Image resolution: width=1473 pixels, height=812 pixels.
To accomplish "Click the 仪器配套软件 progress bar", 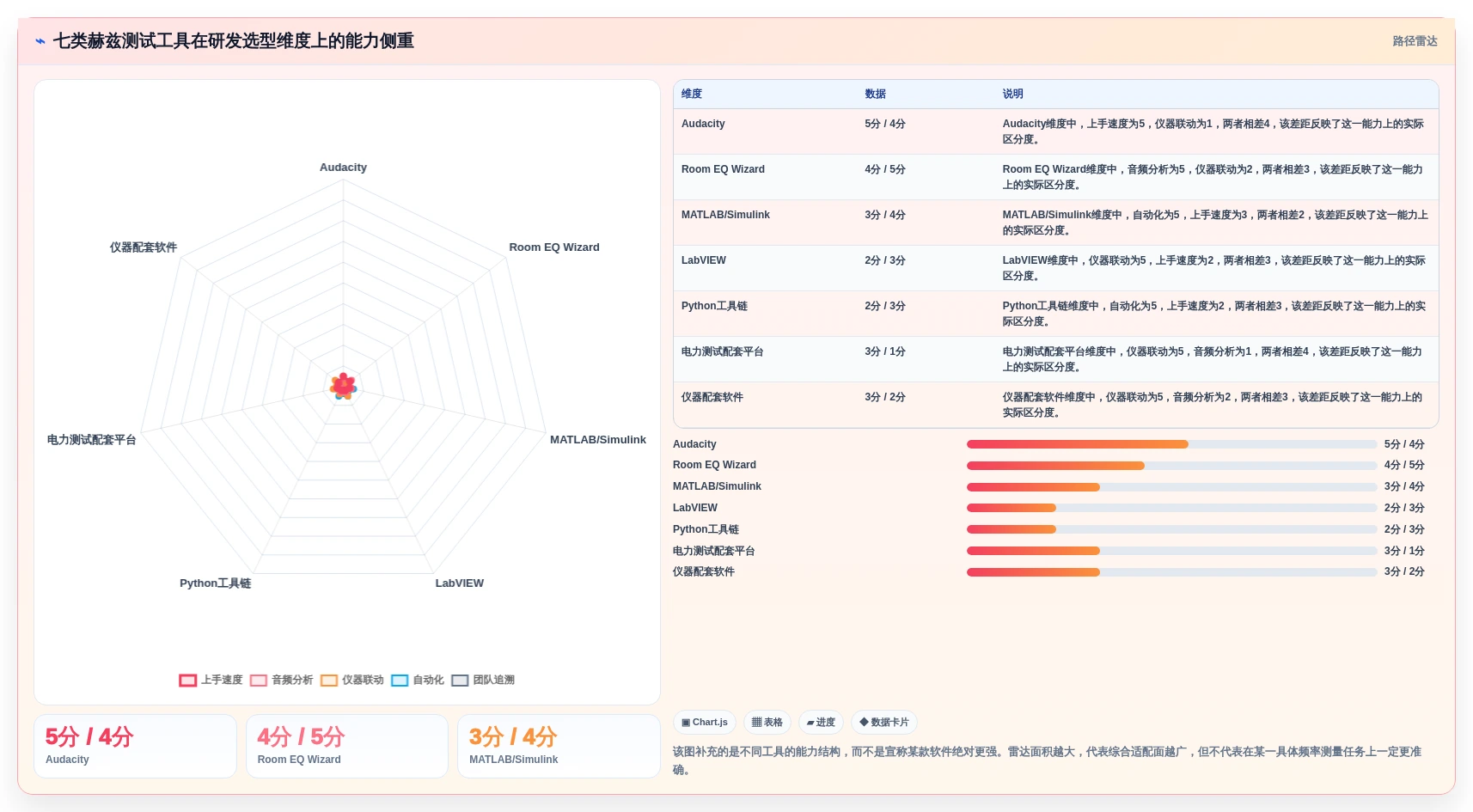I will click(1171, 572).
